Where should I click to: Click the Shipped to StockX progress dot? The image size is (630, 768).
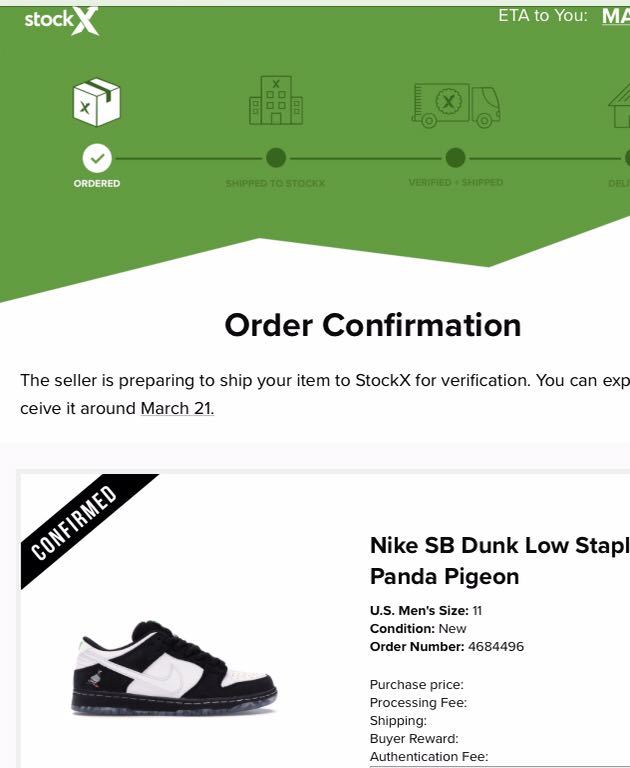(276, 158)
